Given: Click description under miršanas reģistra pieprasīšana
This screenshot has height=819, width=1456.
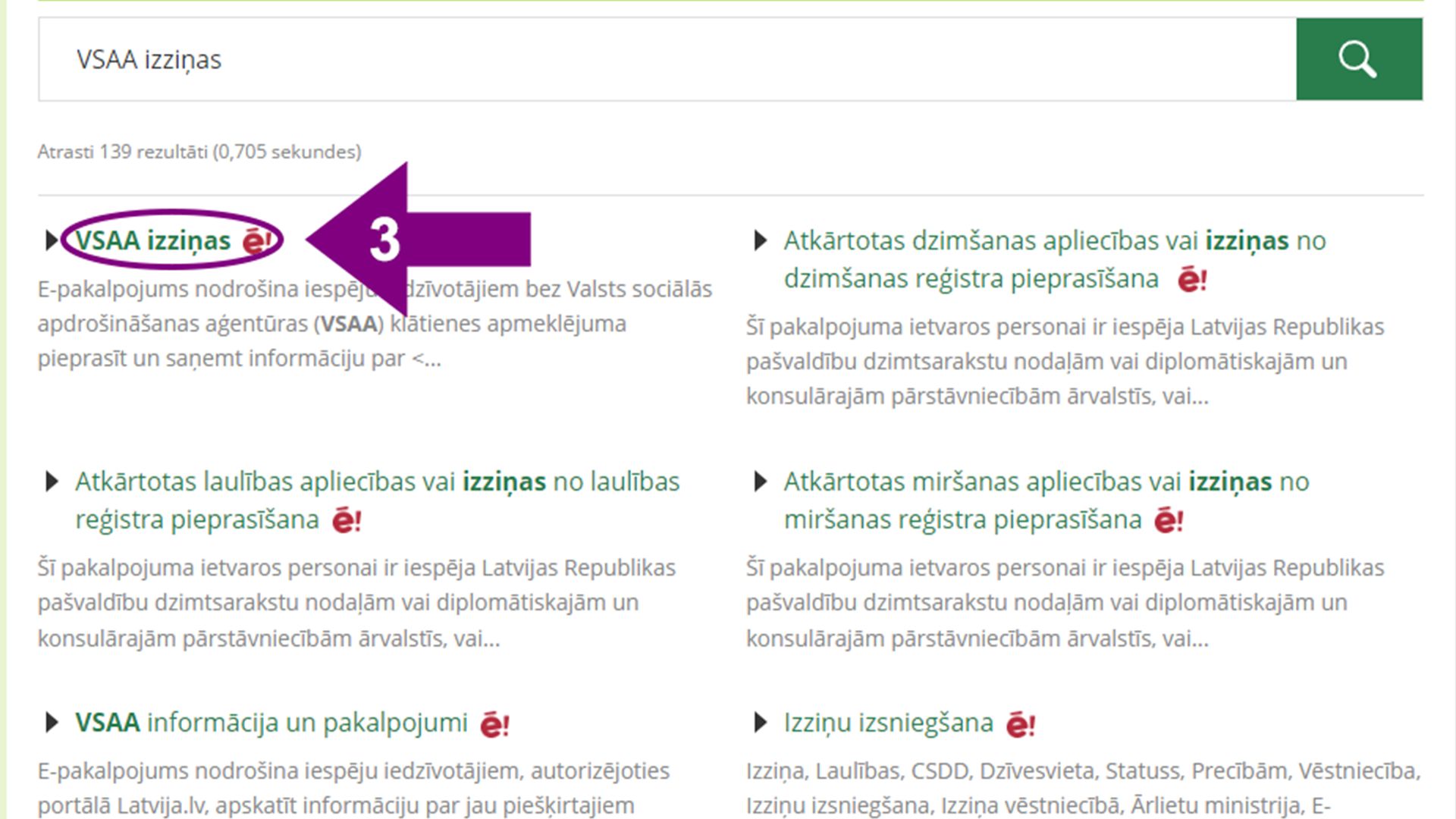Looking at the screenshot, I should coord(1065,603).
